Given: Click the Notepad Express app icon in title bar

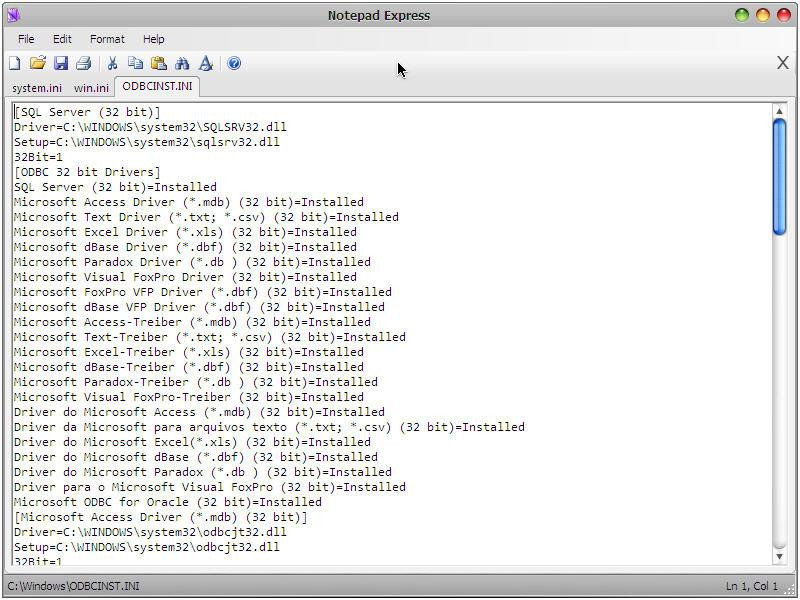Looking at the screenshot, I should (x=13, y=15).
